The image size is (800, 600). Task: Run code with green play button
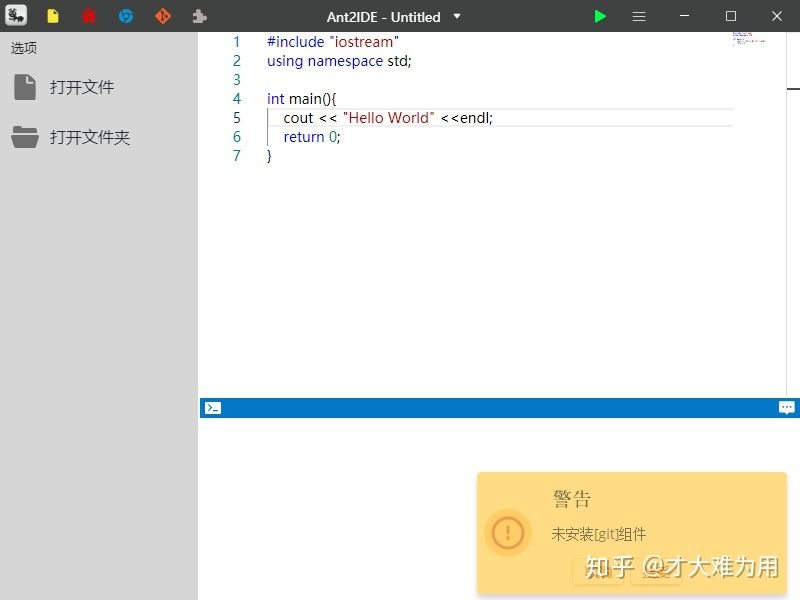[x=600, y=16]
